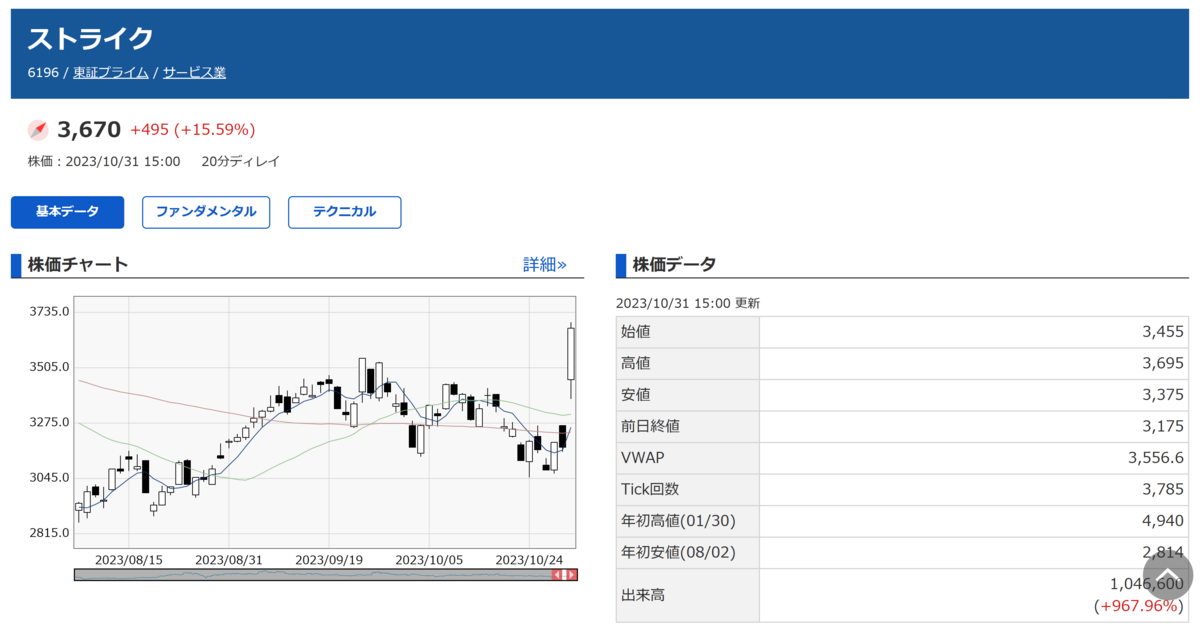Switch to the テクニカル tab
The image size is (1200, 628).
tap(345, 212)
